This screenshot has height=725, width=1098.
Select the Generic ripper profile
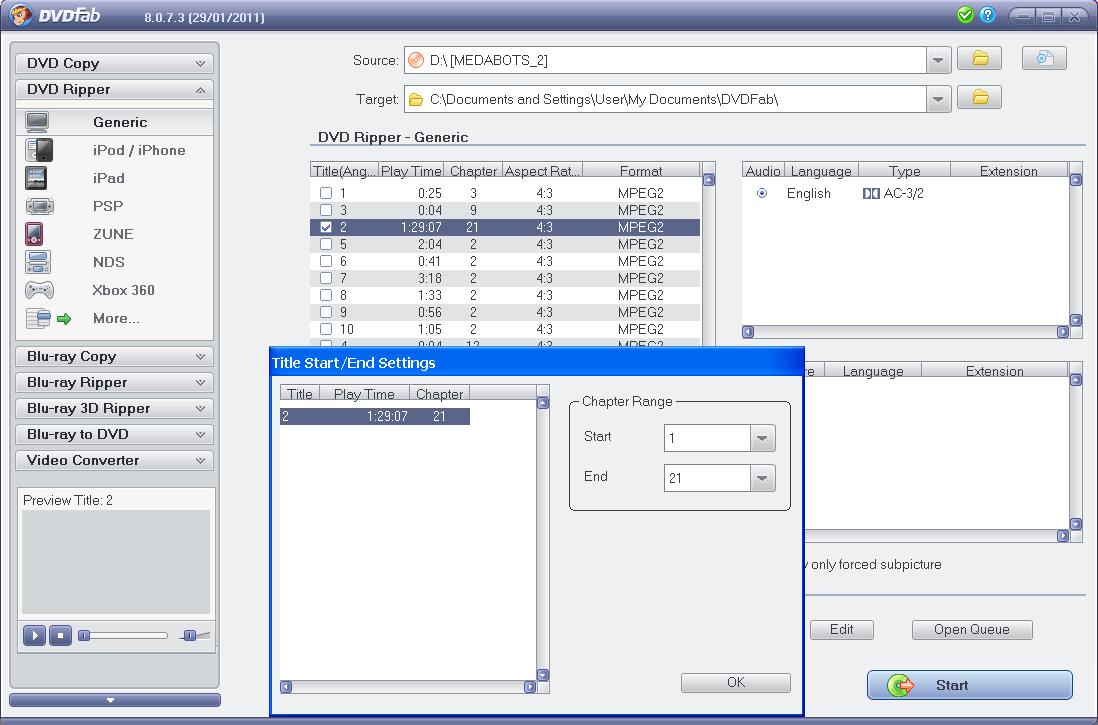click(x=114, y=122)
